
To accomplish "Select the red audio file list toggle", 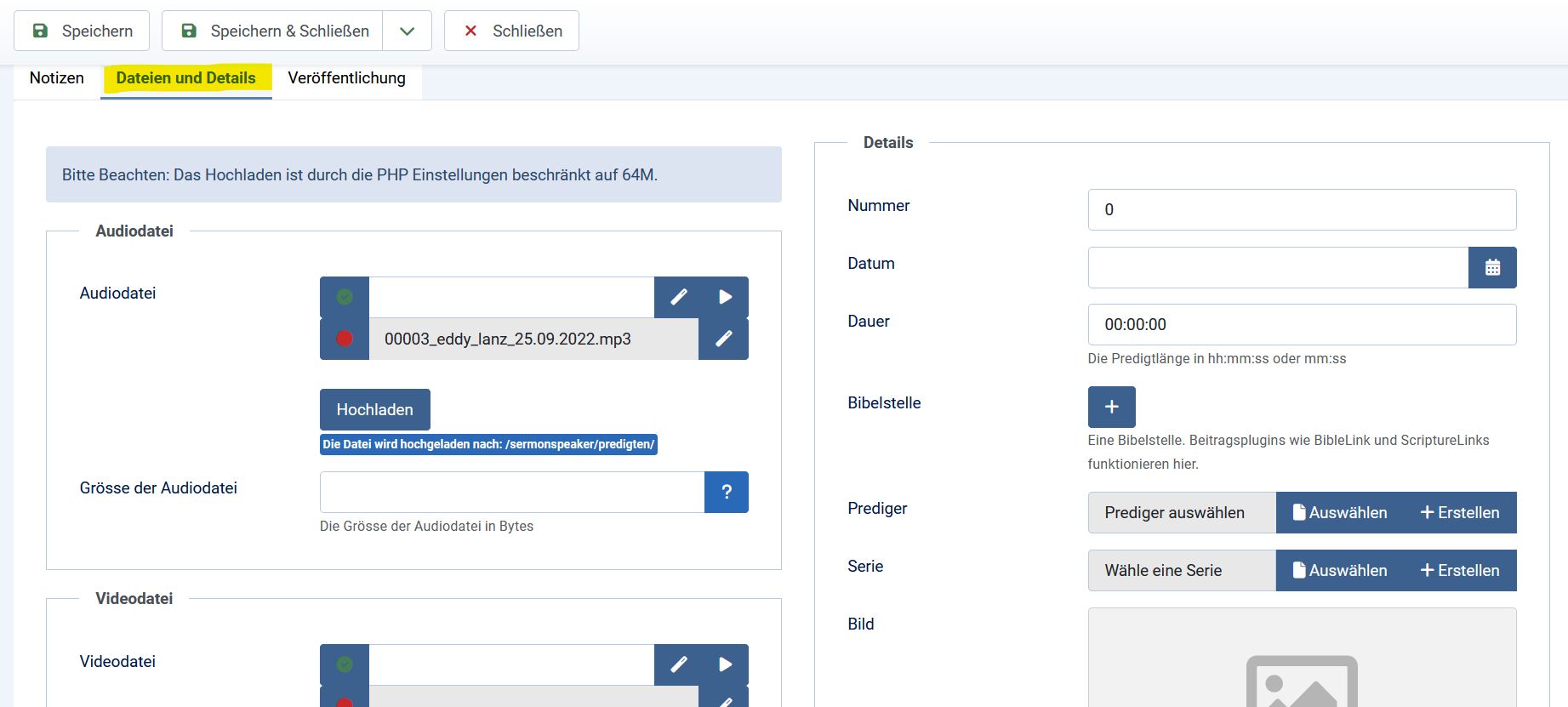I will (345, 339).
